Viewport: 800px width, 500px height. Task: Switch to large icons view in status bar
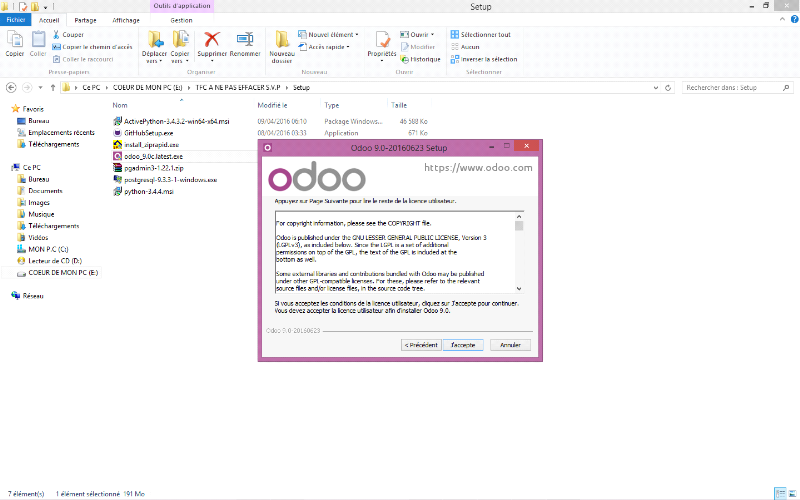(x=793, y=494)
